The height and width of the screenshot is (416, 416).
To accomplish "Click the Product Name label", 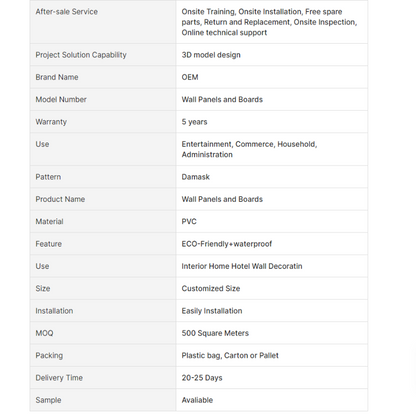I will pyautogui.click(x=60, y=199).
